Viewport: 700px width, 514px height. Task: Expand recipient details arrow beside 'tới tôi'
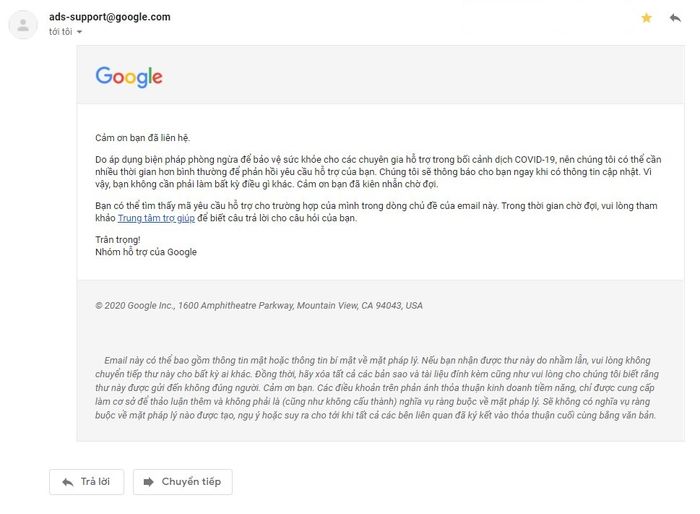click(x=79, y=32)
